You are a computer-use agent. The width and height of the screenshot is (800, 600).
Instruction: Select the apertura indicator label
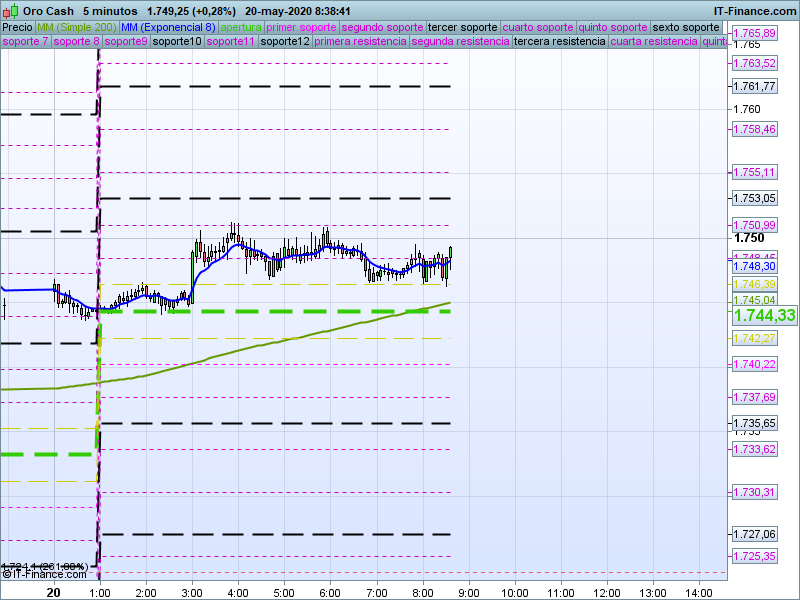(241, 27)
